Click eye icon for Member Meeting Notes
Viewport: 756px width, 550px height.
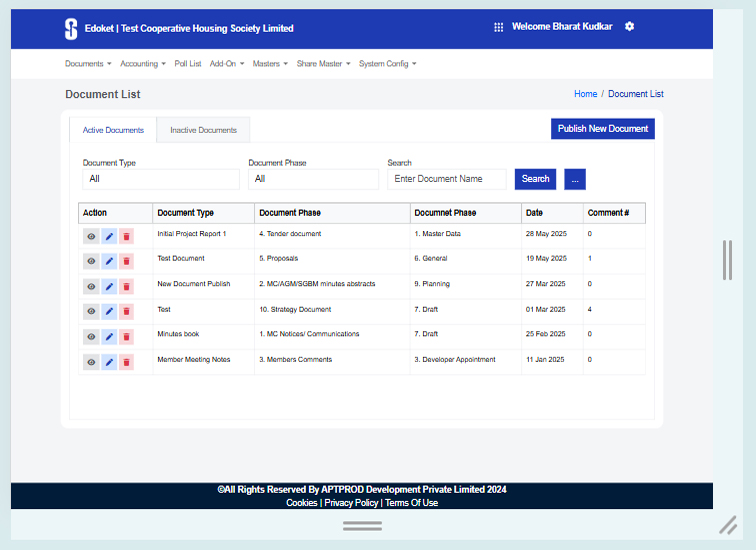coord(91,362)
